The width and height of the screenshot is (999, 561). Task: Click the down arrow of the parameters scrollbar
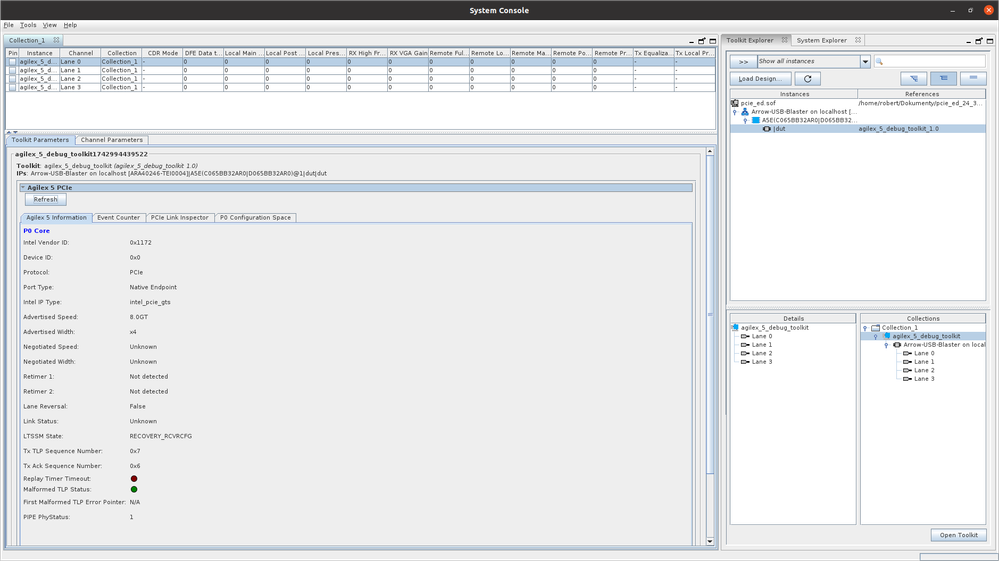(710, 541)
